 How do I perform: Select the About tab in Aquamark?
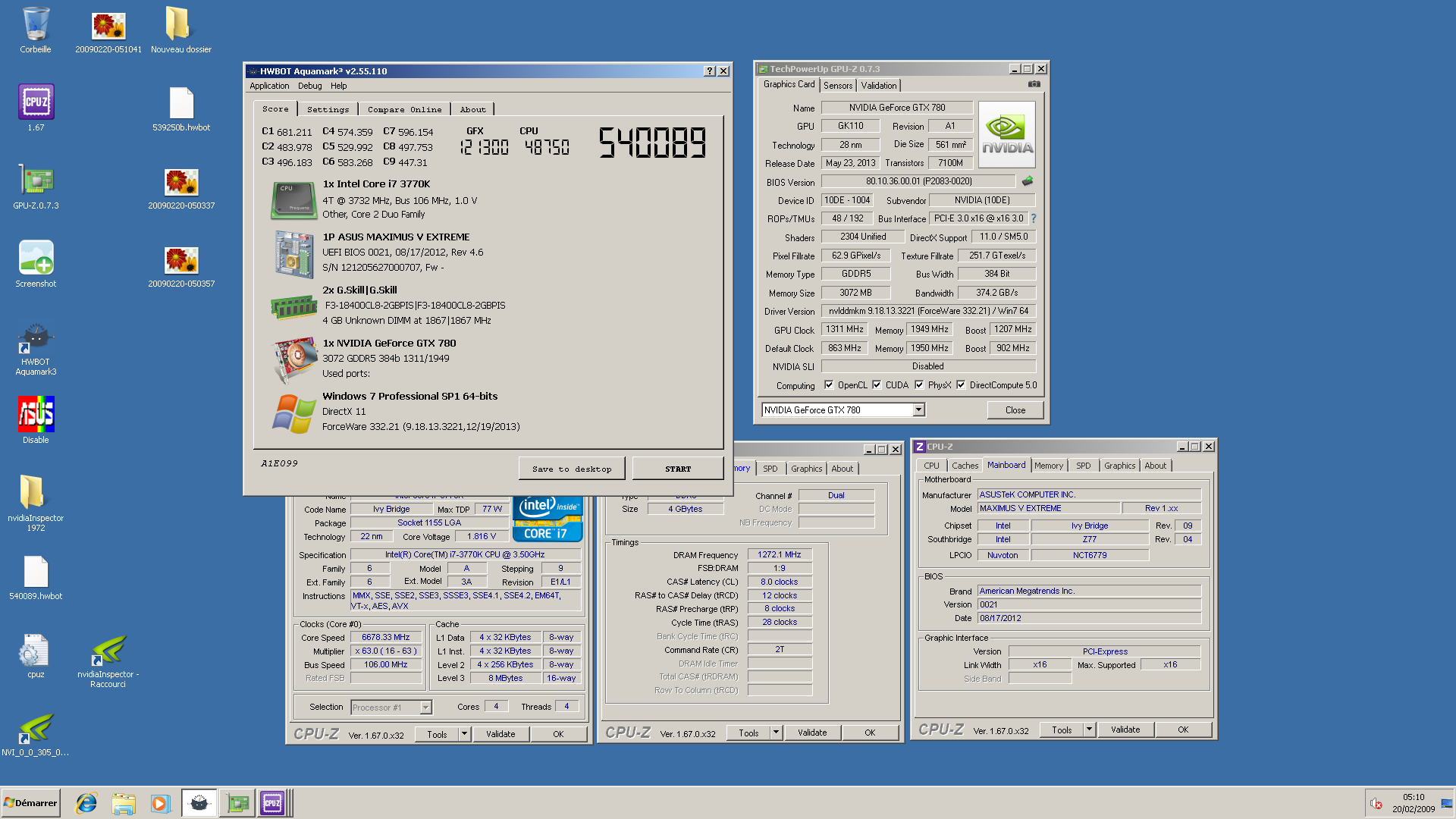[x=472, y=109]
